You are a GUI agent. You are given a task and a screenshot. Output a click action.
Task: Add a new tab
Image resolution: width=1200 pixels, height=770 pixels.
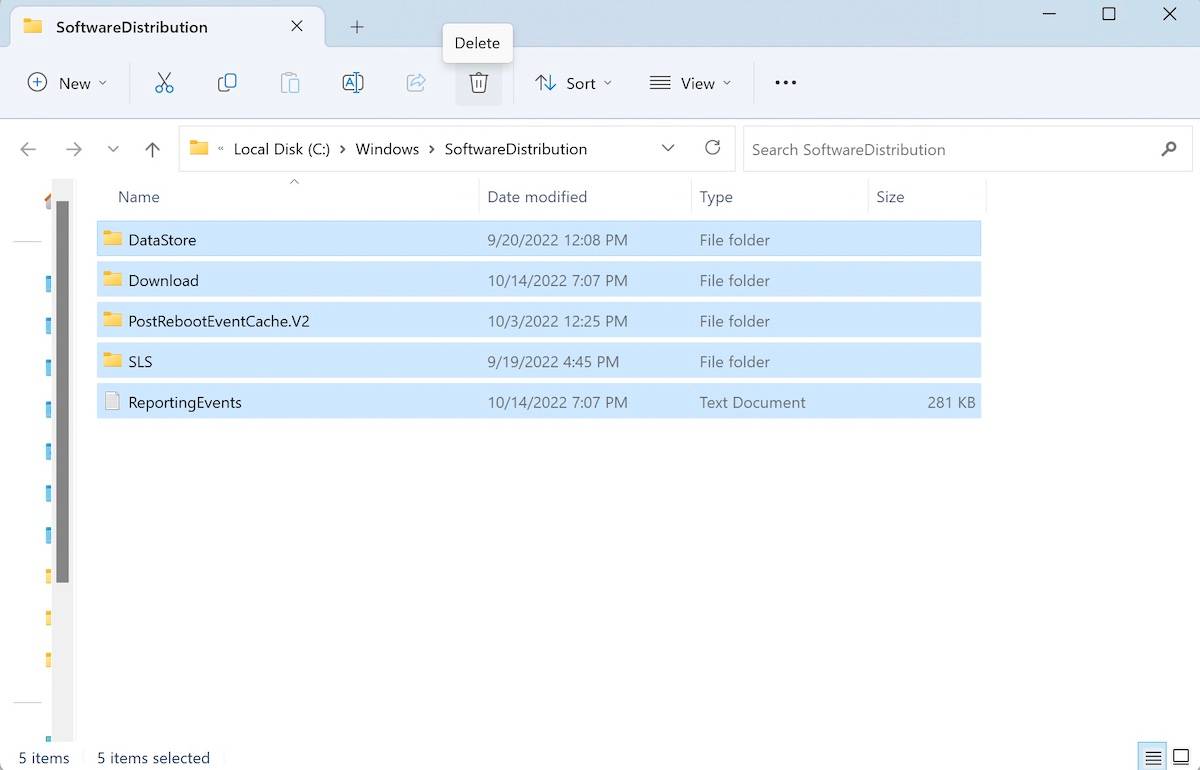click(357, 27)
